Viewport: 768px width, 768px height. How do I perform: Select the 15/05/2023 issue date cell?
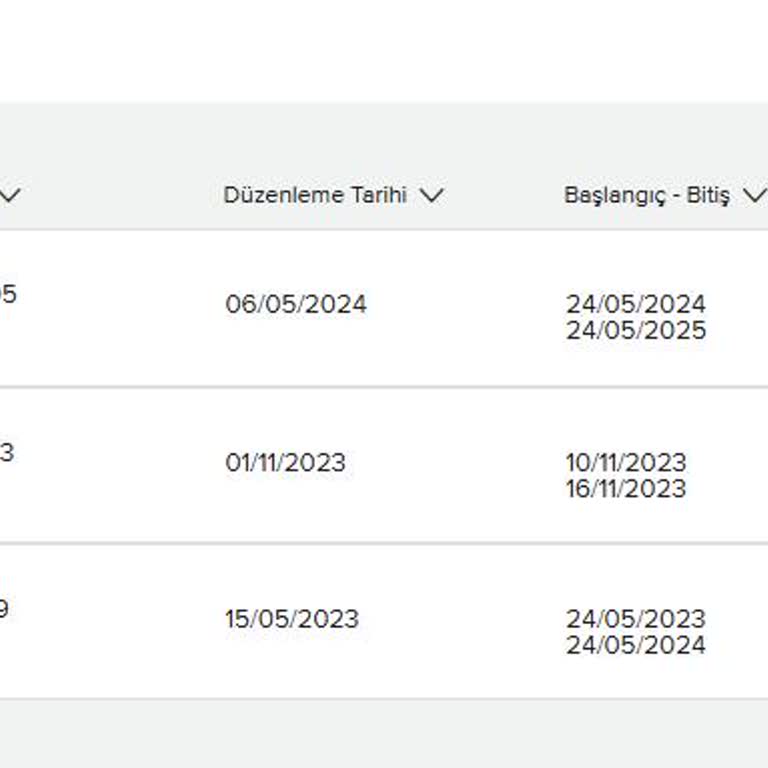click(291, 619)
